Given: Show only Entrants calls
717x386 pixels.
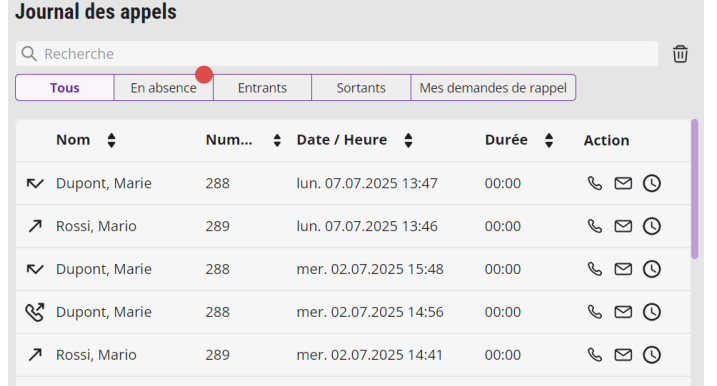Looking at the screenshot, I should [262, 88].
